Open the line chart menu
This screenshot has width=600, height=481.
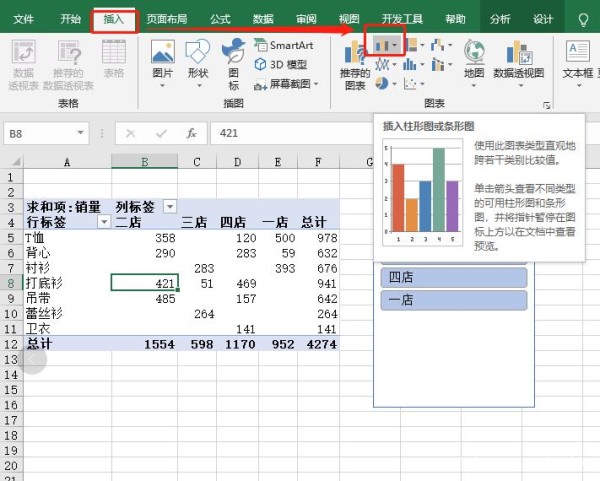(x=385, y=65)
